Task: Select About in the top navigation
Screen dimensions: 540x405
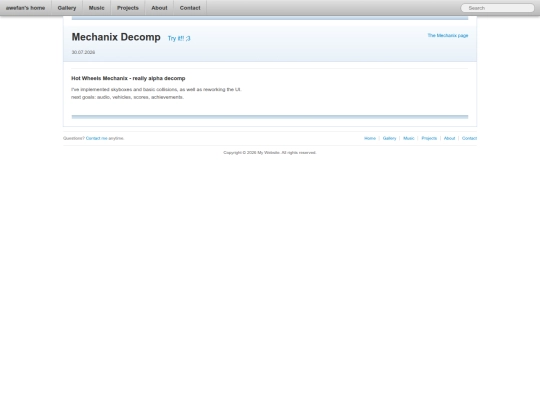Action: point(159,8)
